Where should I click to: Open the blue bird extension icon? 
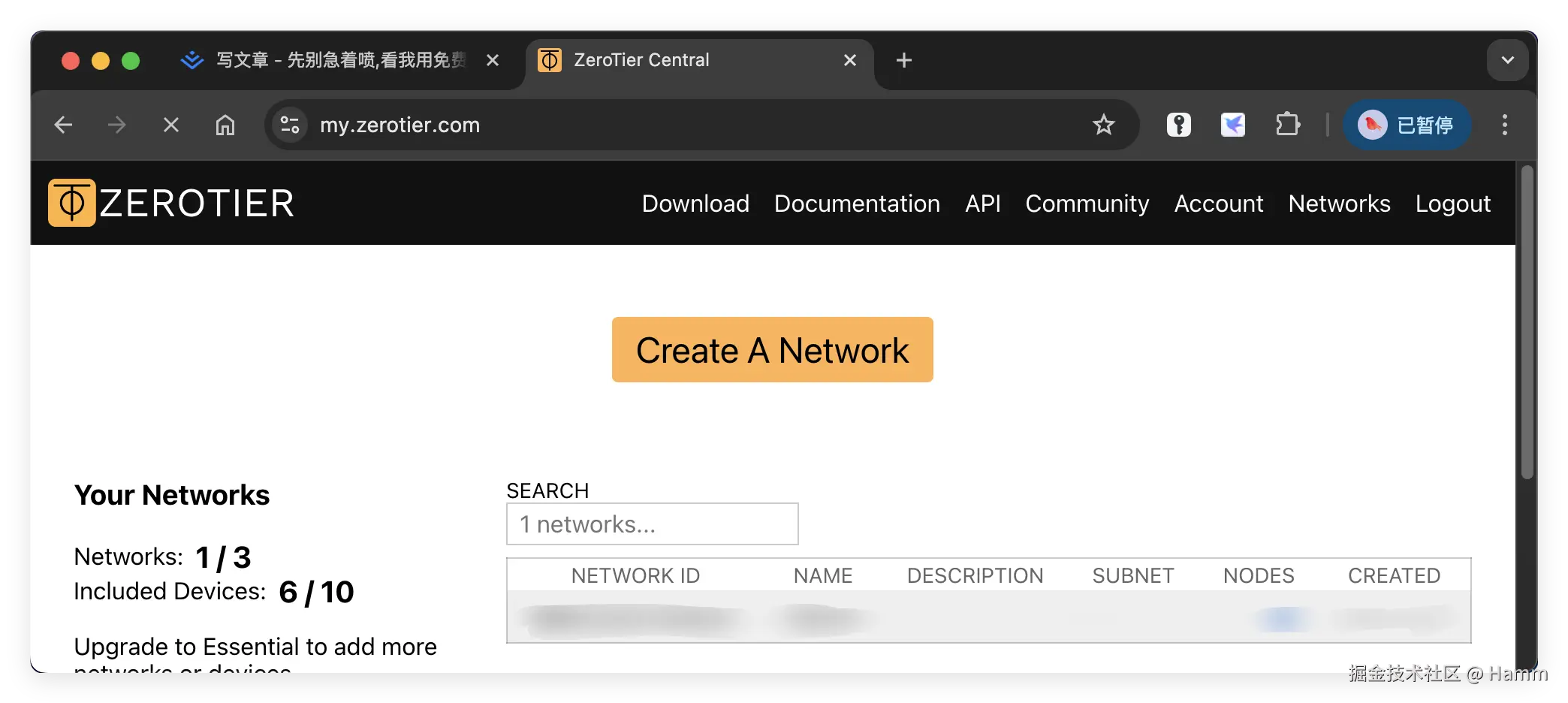[x=1233, y=125]
